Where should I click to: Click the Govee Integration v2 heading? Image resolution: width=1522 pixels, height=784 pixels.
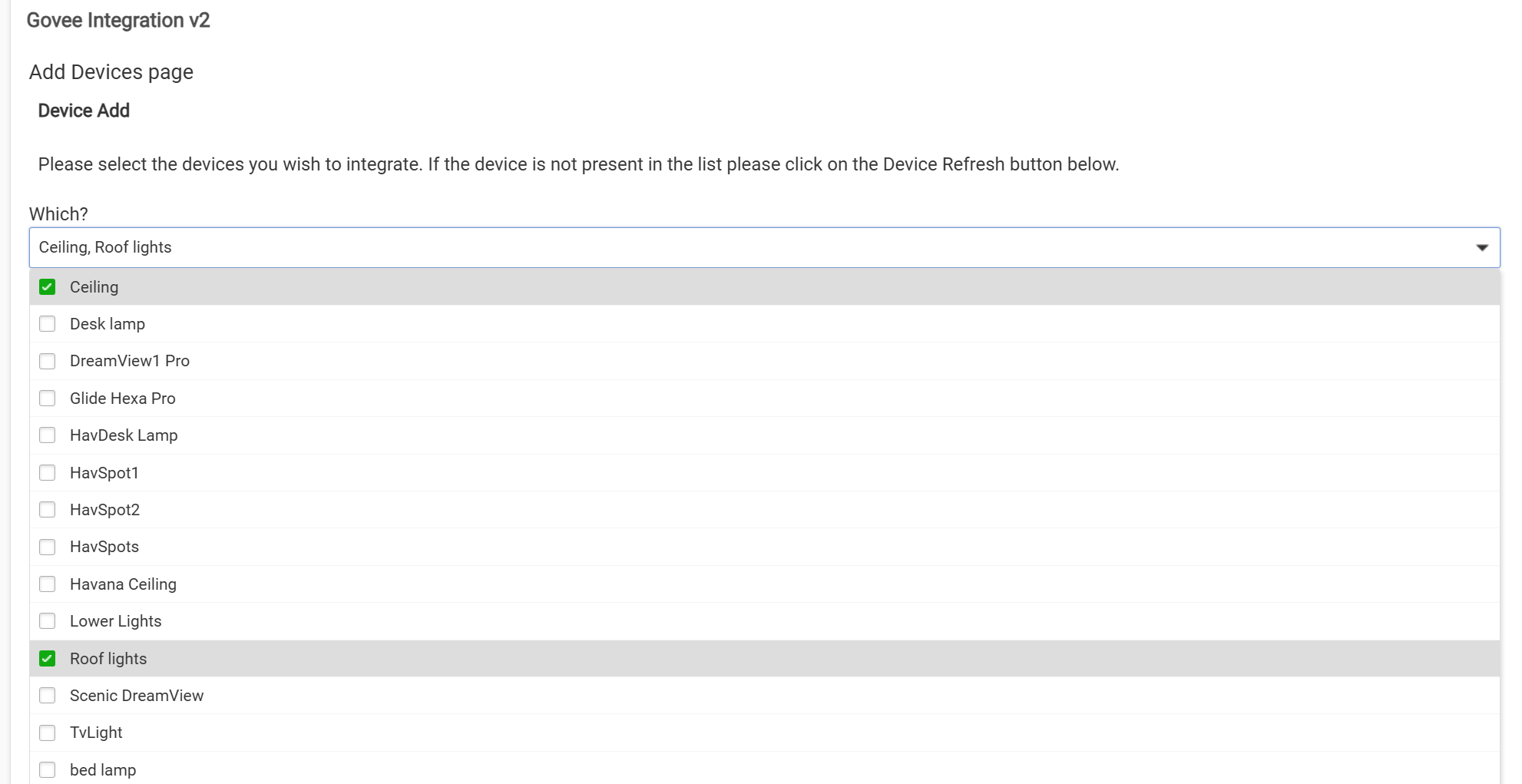click(118, 21)
